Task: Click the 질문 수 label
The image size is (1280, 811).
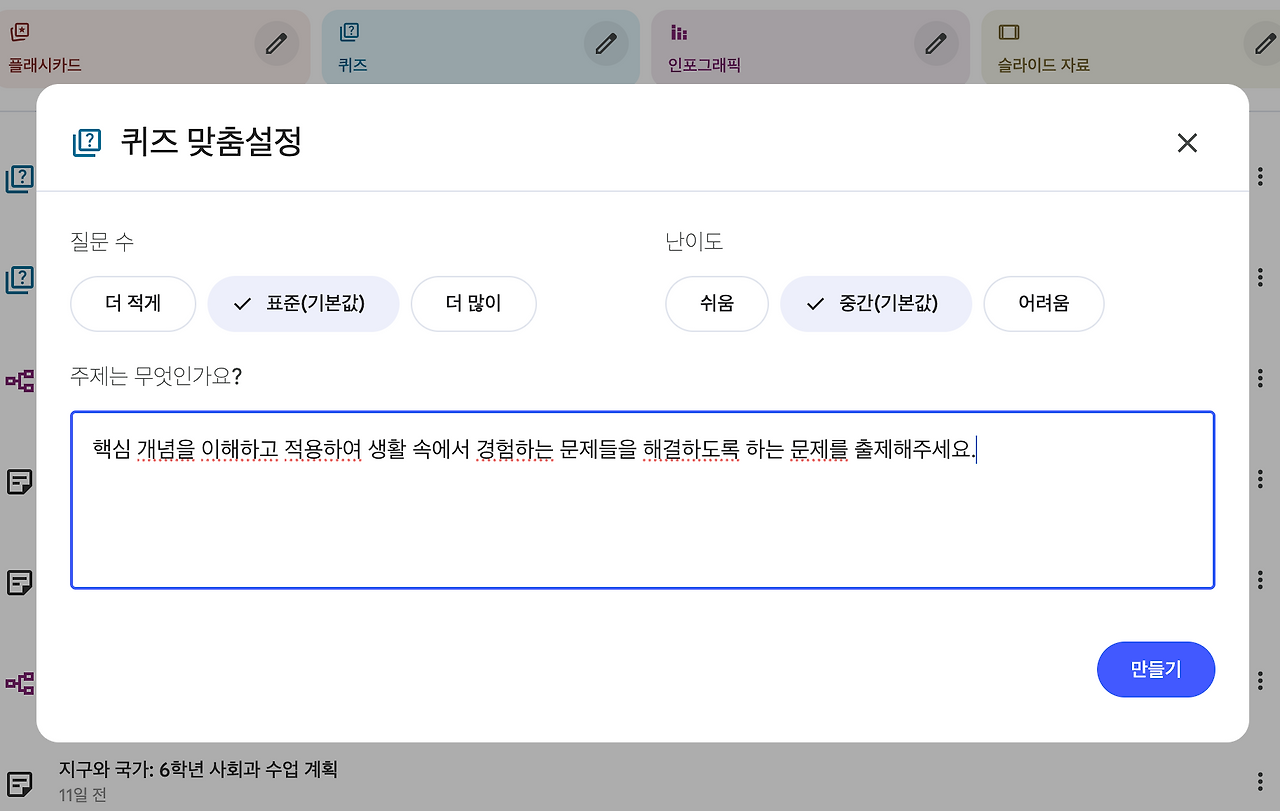Action: (102, 242)
